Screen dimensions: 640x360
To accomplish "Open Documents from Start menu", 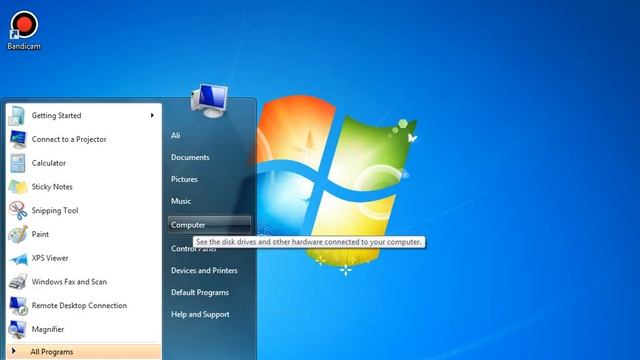I will [190, 158].
